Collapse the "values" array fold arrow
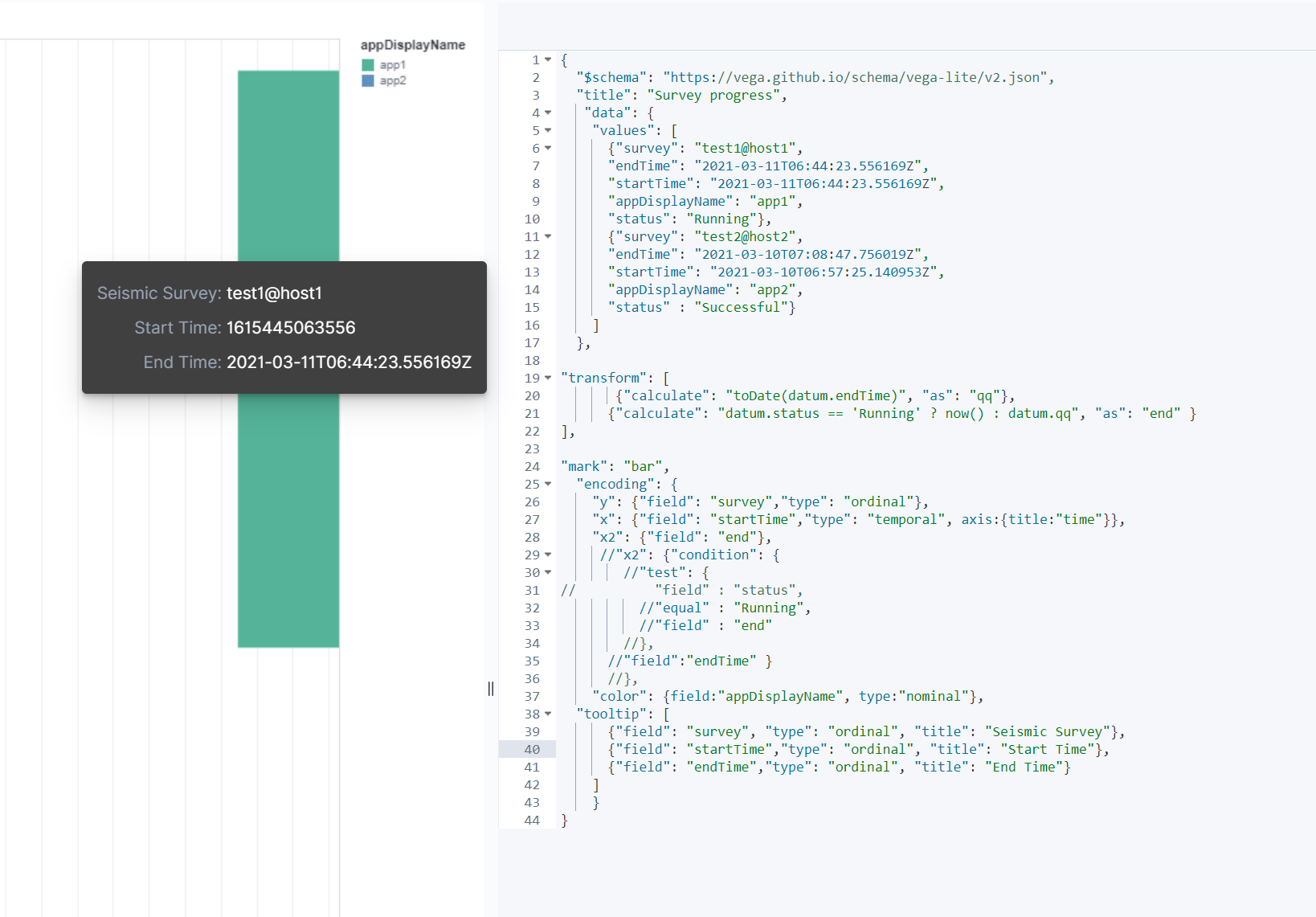Viewport: 1316px width, 917px height. pyautogui.click(x=547, y=130)
